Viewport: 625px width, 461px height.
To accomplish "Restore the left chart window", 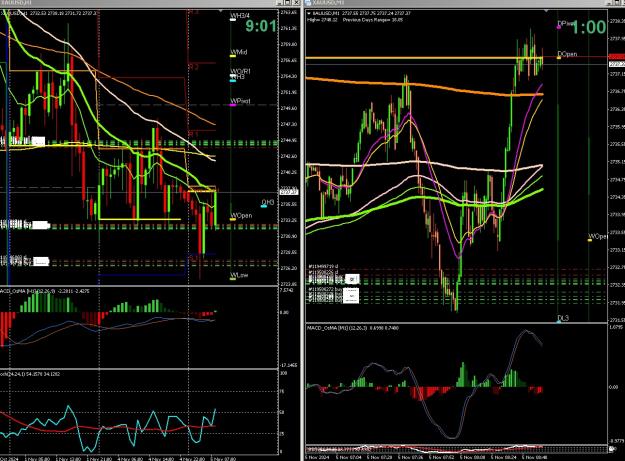I will (x=288, y=2).
